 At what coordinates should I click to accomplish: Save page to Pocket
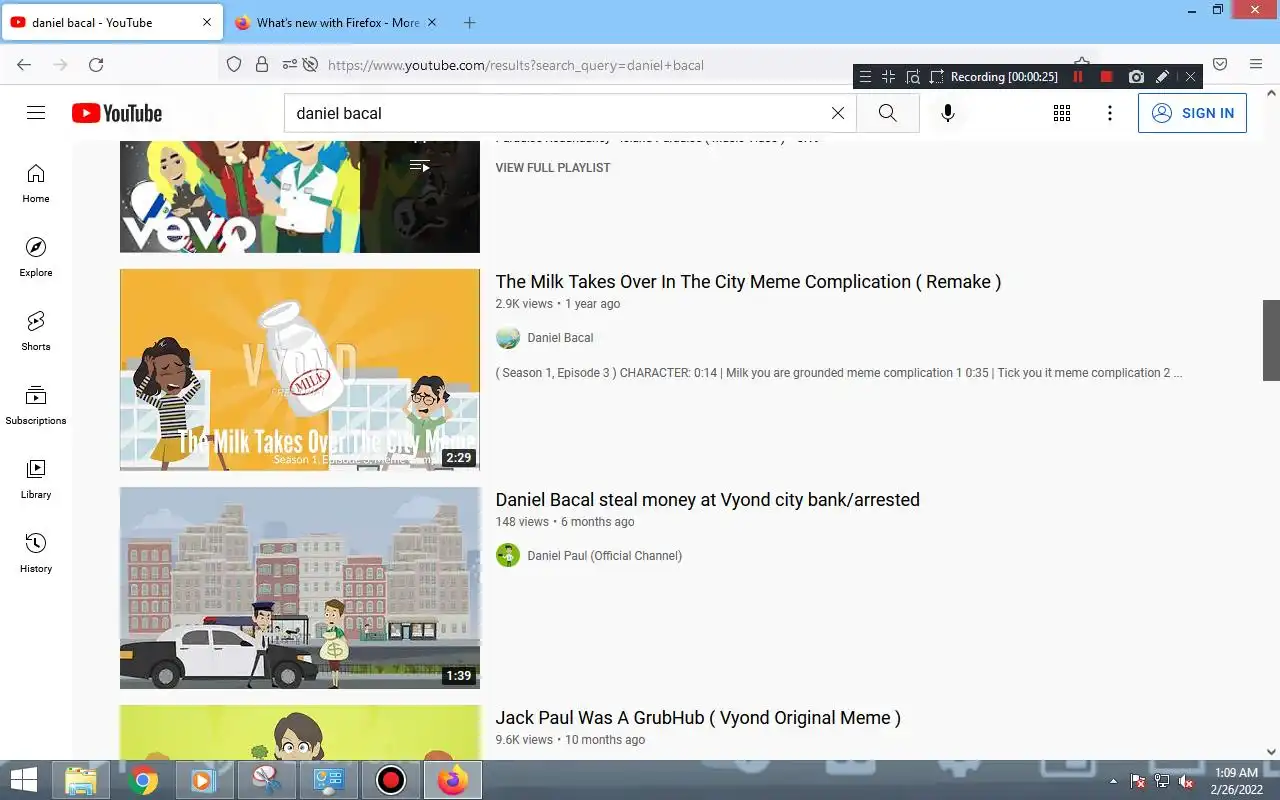[1220, 65]
